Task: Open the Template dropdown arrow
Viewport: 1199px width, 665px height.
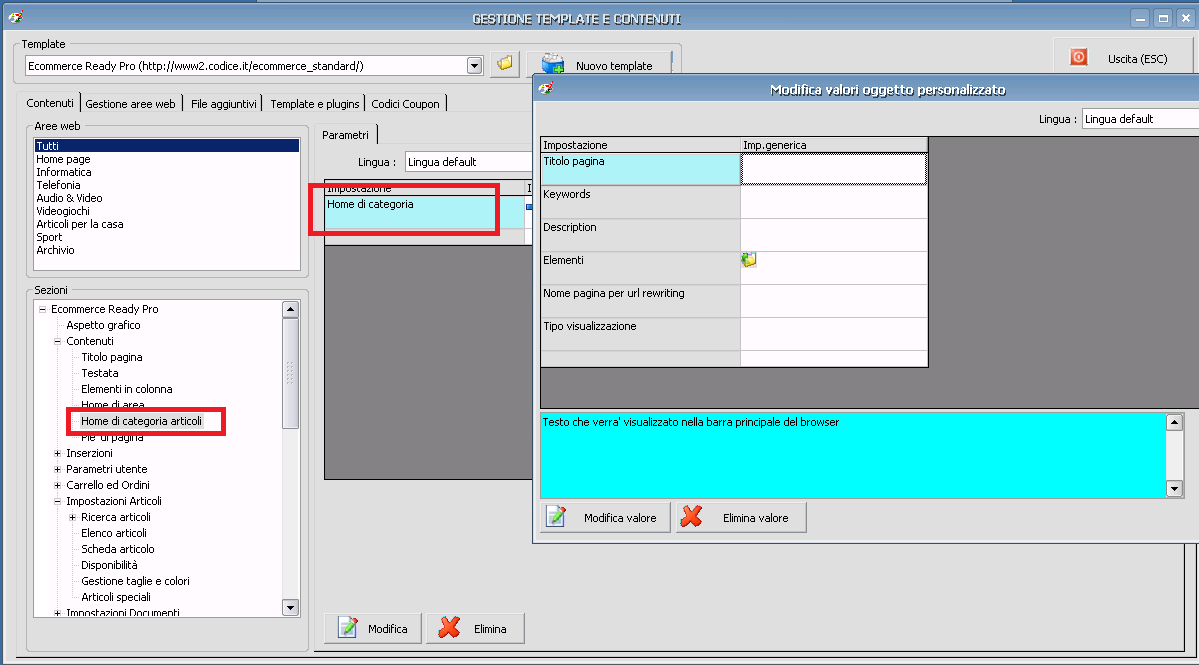Action: pyautogui.click(x=475, y=66)
